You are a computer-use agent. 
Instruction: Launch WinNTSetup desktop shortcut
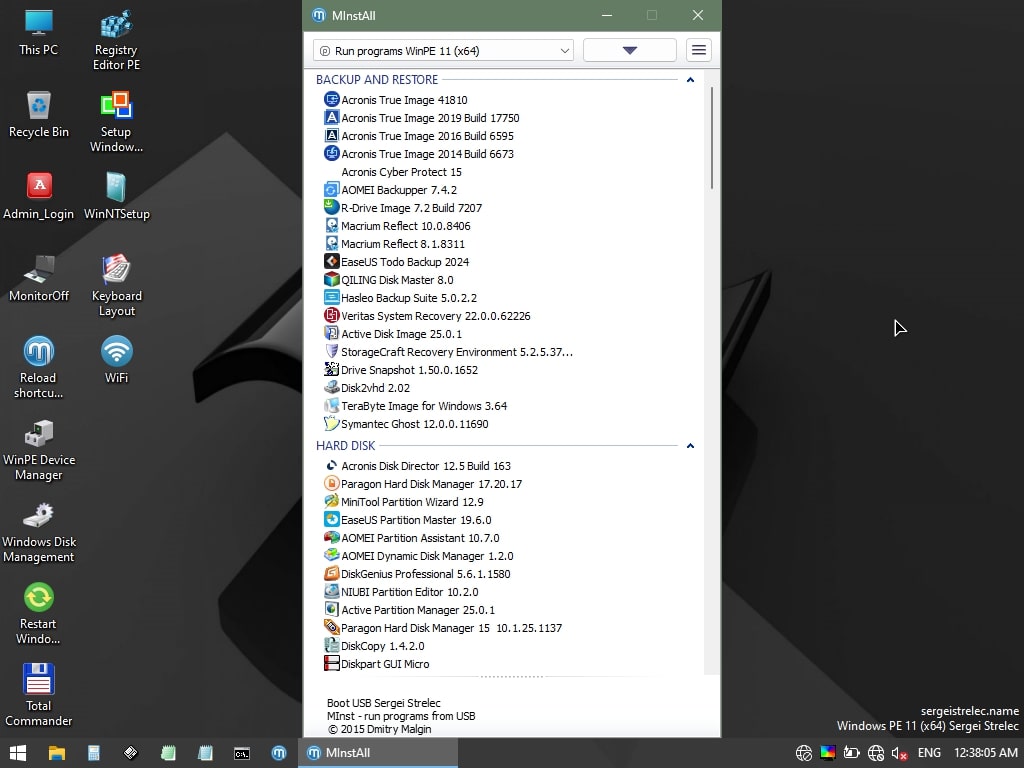tap(116, 196)
